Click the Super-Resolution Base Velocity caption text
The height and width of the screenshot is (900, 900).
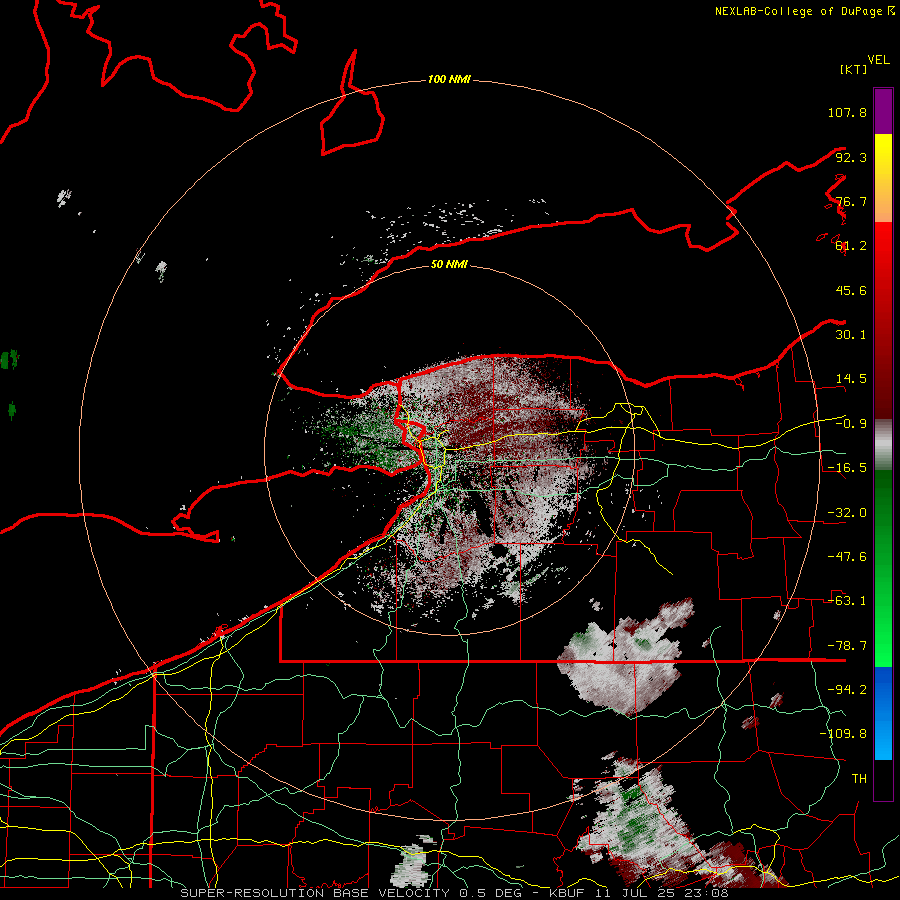[x=454, y=893]
